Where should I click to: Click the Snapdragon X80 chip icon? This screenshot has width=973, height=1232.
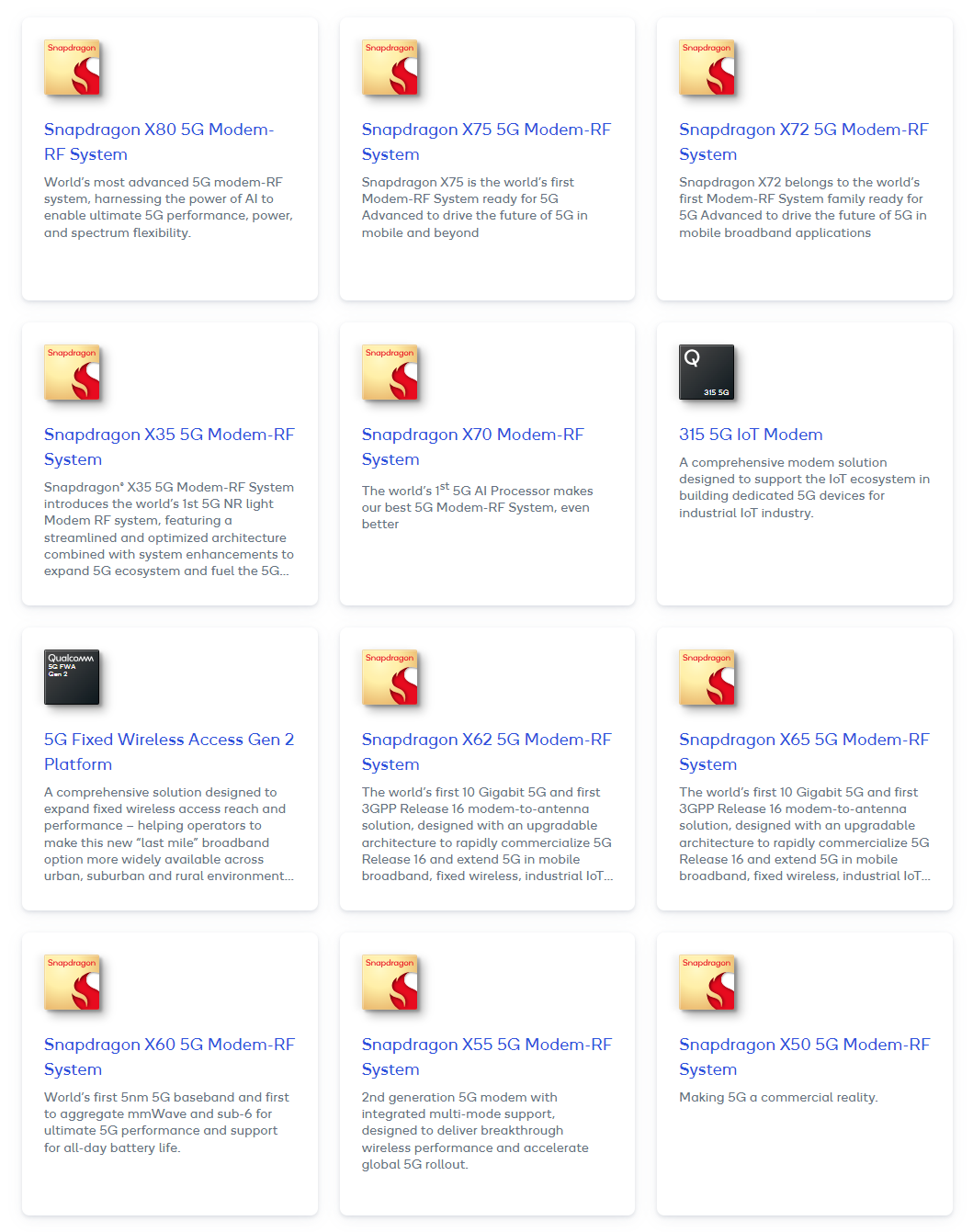(x=72, y=67)
